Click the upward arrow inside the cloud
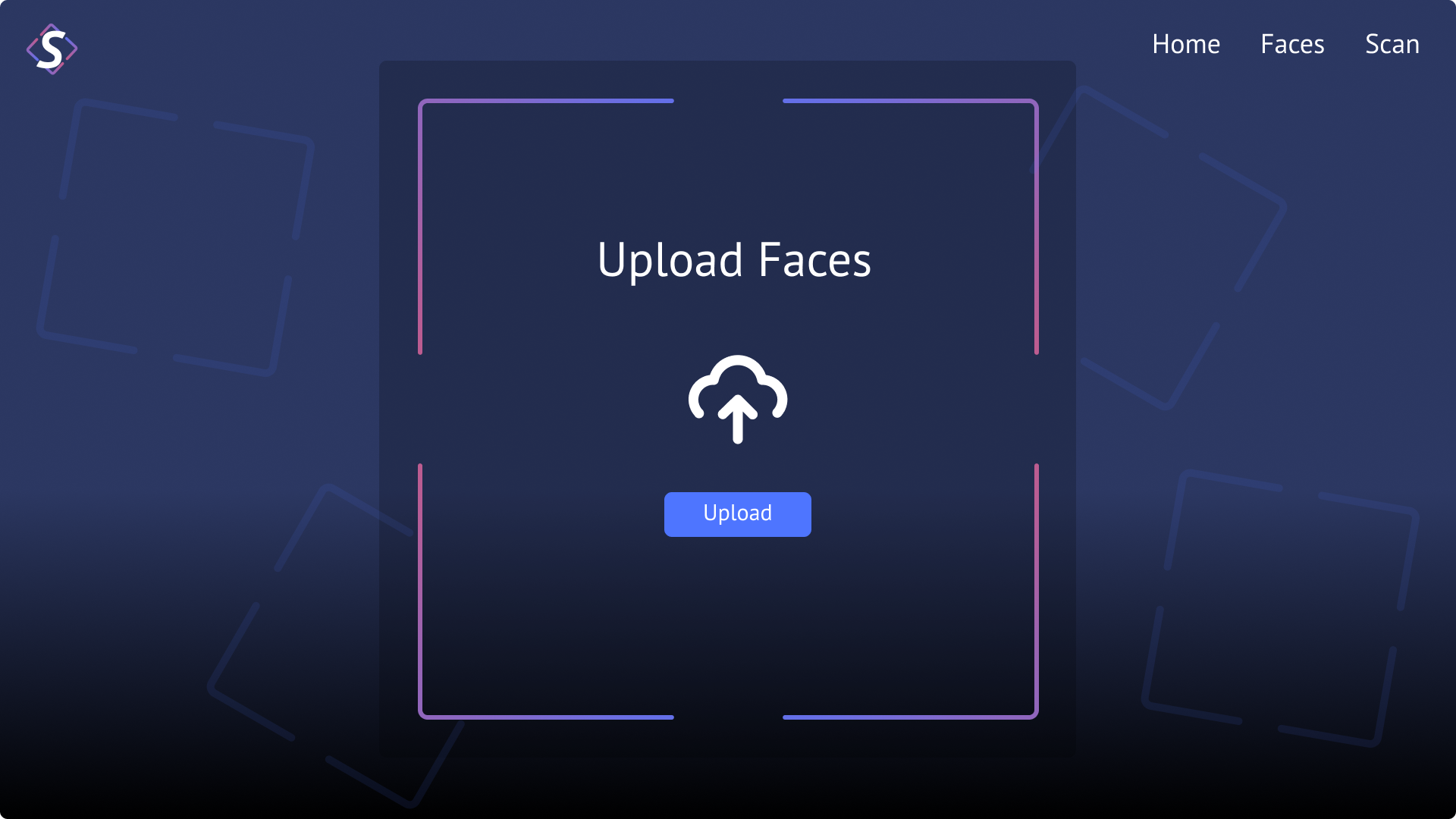The image size is (1456, 819). tap(738, 419)
